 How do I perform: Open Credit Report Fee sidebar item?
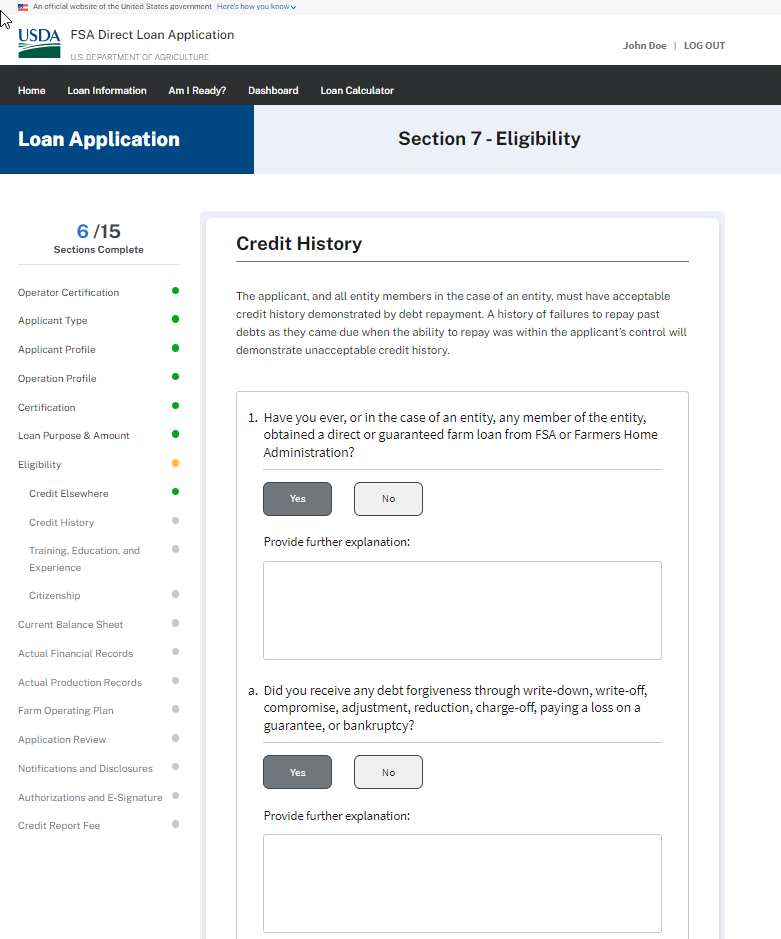(x=59, y=825)
